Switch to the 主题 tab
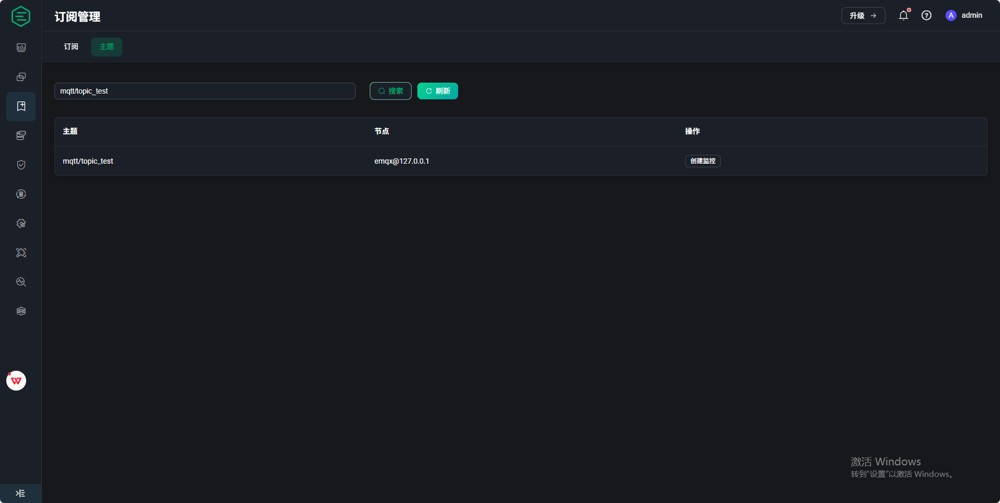 tap(107, 47)
